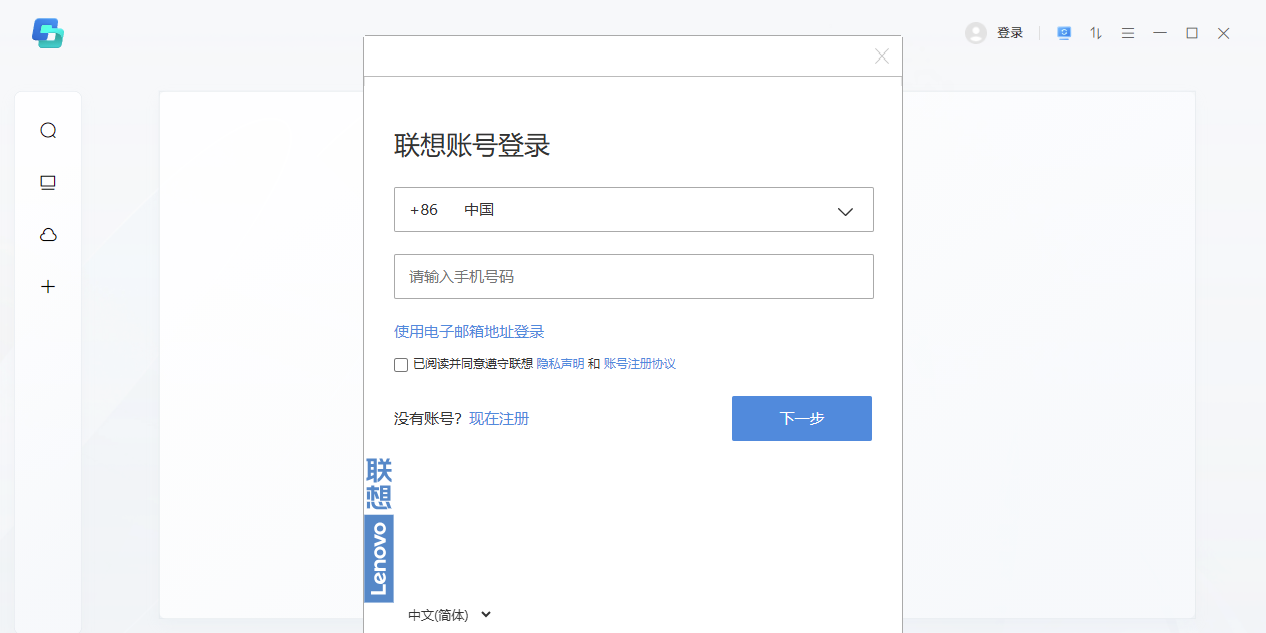Screen dimensions: 1266x633
Task: Click the 请输入手机号码 phone number field
Action: [x=634, y=276]
